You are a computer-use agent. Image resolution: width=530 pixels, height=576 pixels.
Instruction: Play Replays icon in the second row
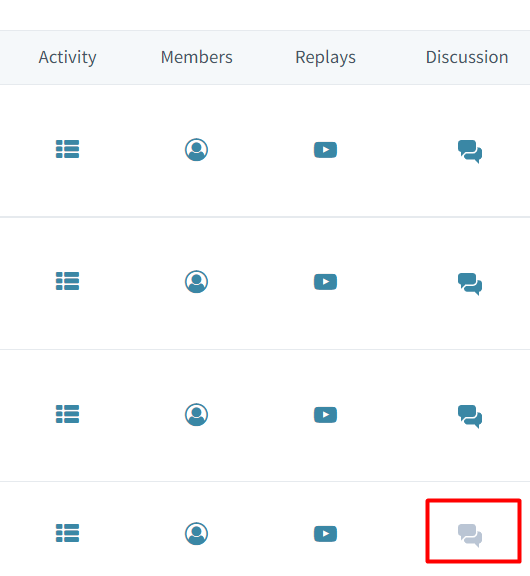pyautogui.click(x=325, y=282)
